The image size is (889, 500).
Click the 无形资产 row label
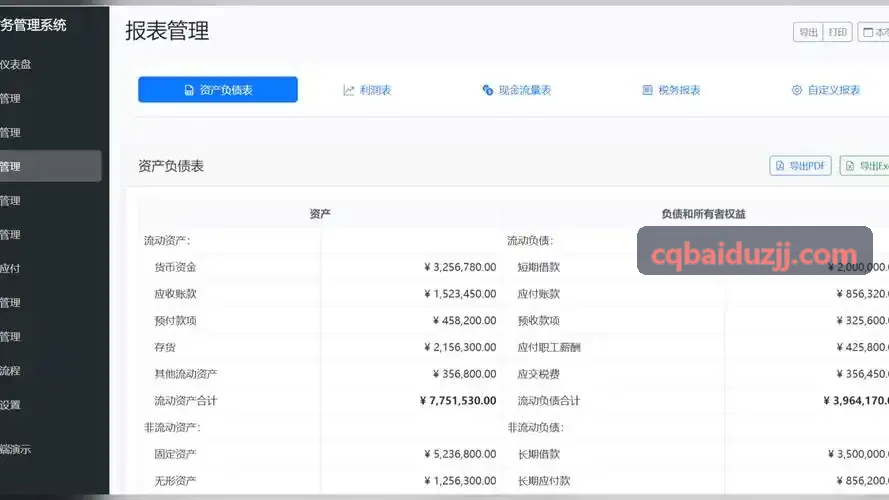[x=175, y=480]
